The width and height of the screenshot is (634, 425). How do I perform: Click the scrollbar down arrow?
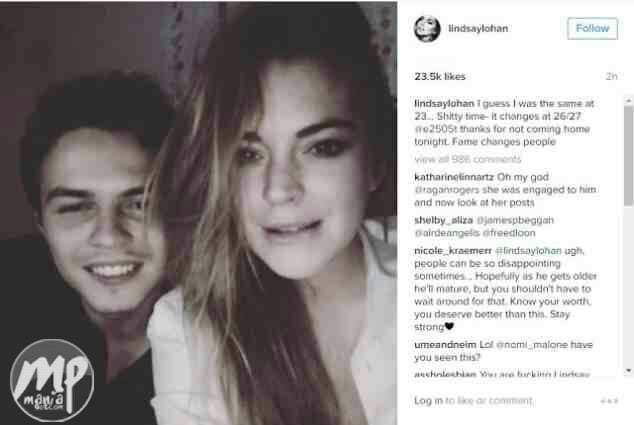point(629,370)
